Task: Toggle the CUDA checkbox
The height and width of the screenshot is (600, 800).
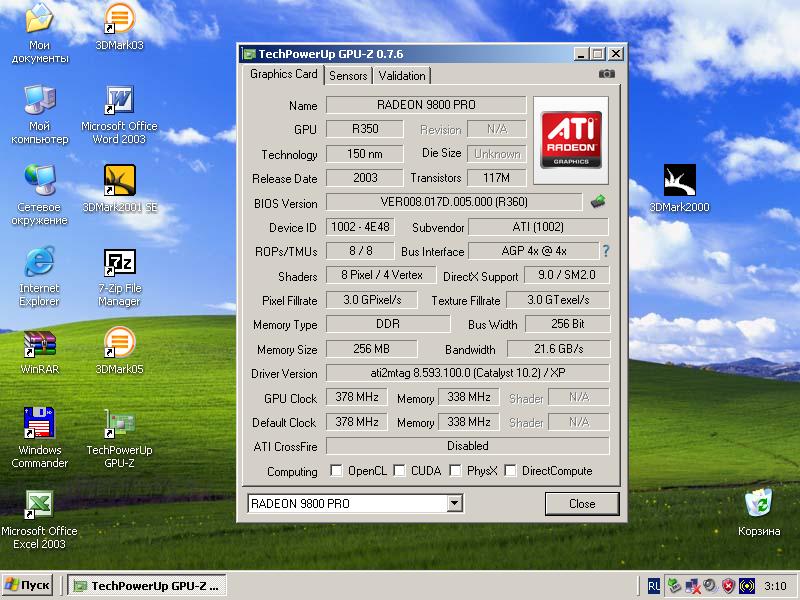Action: coord(399,470)
